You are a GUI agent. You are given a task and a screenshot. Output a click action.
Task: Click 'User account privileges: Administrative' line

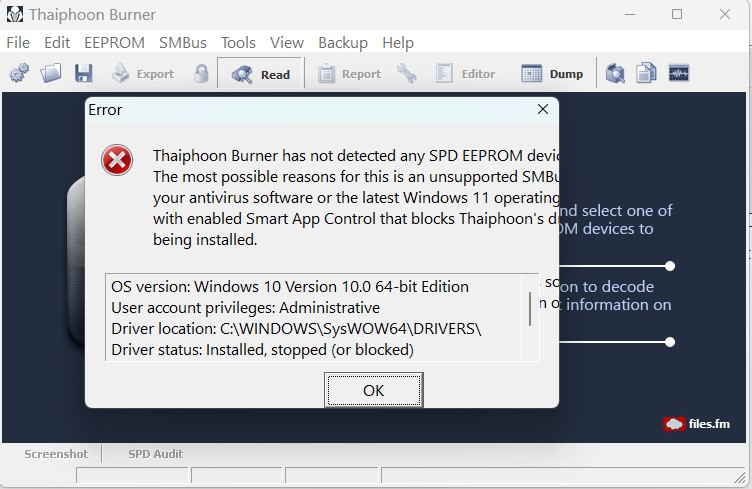click(x=246, y=307)
